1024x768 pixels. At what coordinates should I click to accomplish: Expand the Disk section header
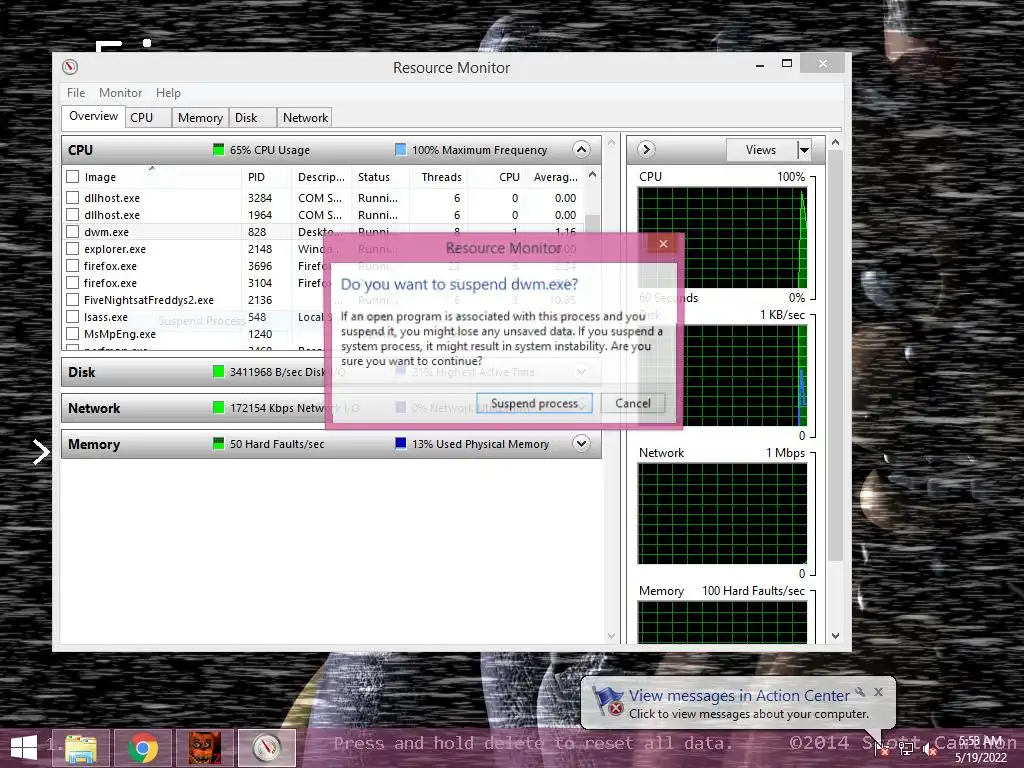(x=331, y=372)
